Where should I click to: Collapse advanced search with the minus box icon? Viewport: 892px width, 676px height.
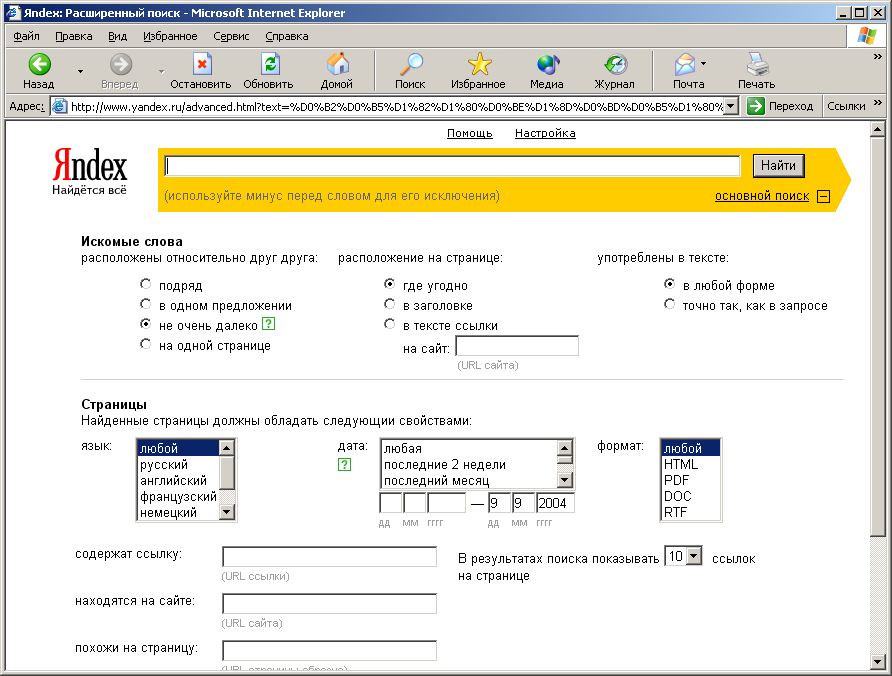pyautogui.click(x=823, y=196)
